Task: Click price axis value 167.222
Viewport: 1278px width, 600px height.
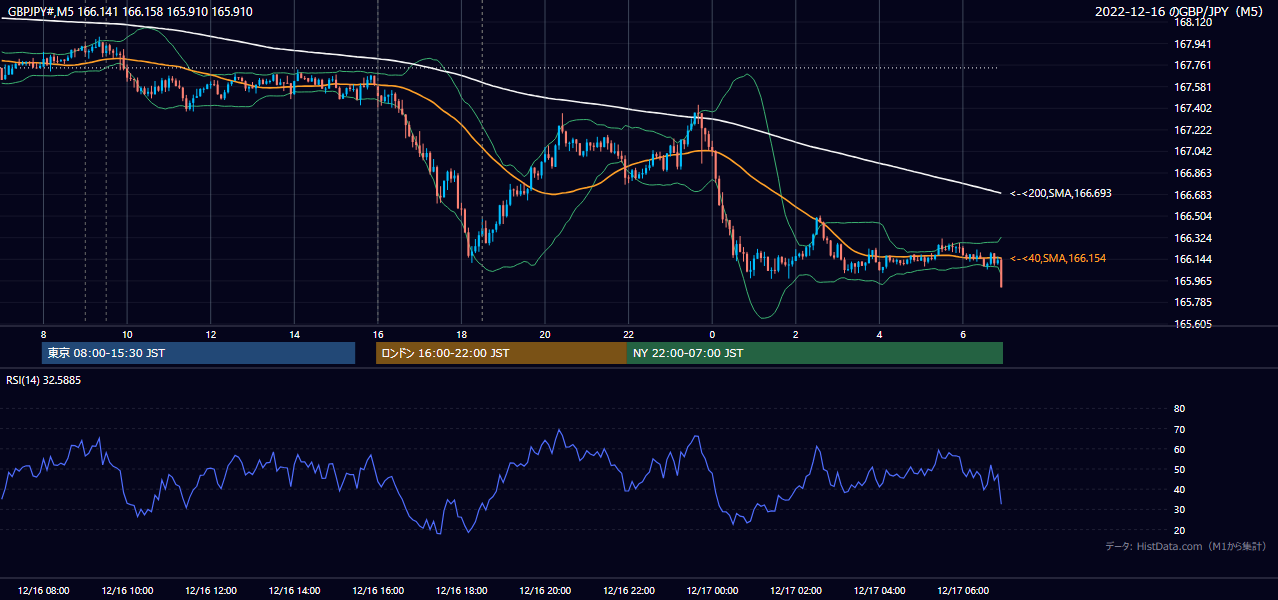Action: point(1192,130)
